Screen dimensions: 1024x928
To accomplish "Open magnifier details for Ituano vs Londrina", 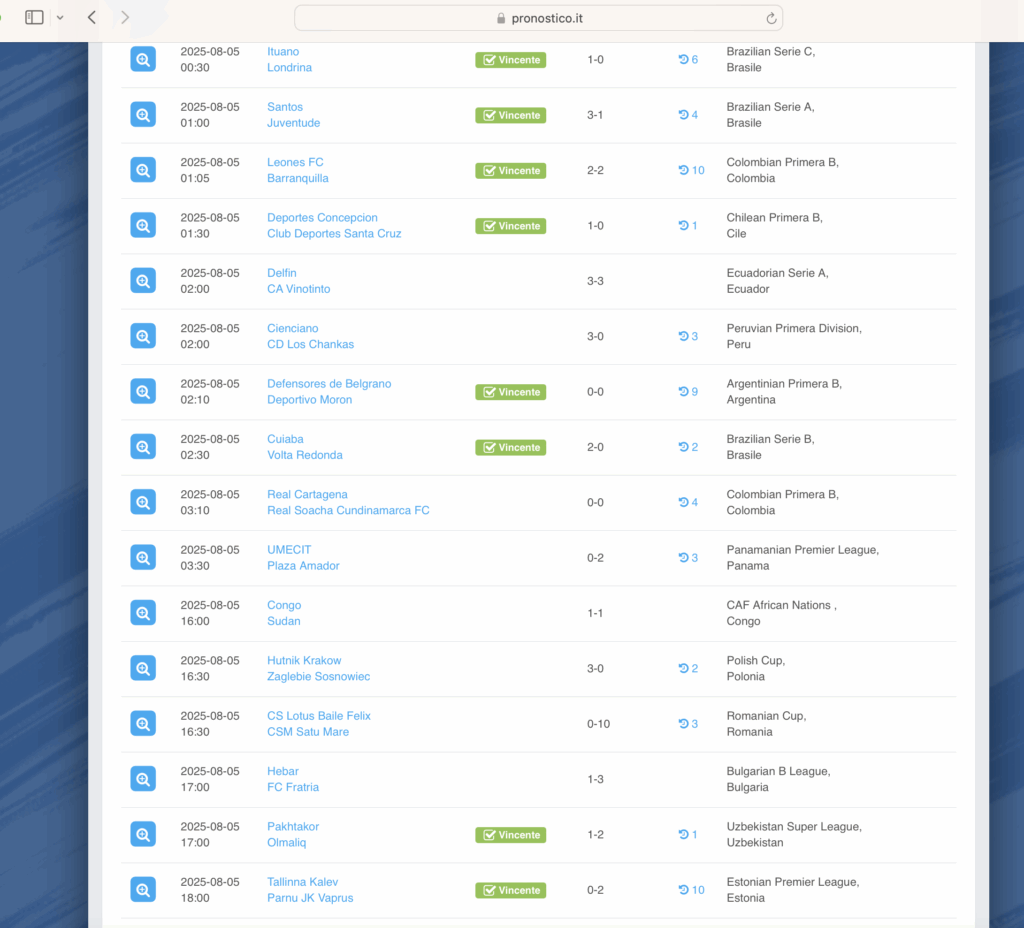I will click(x=142, y=59).
